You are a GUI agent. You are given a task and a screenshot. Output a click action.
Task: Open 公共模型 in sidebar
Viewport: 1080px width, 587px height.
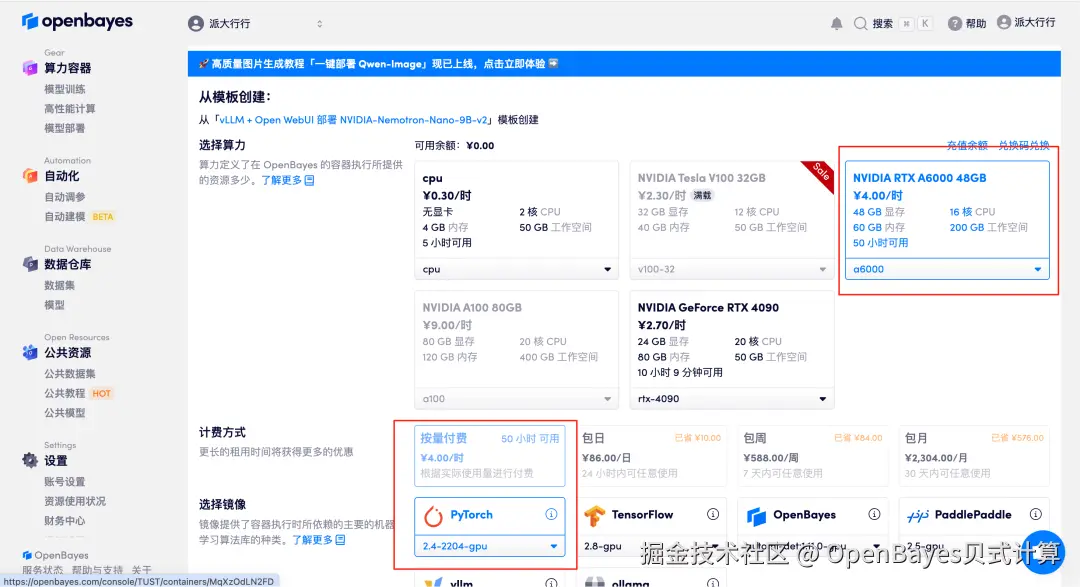coord(65,413)
